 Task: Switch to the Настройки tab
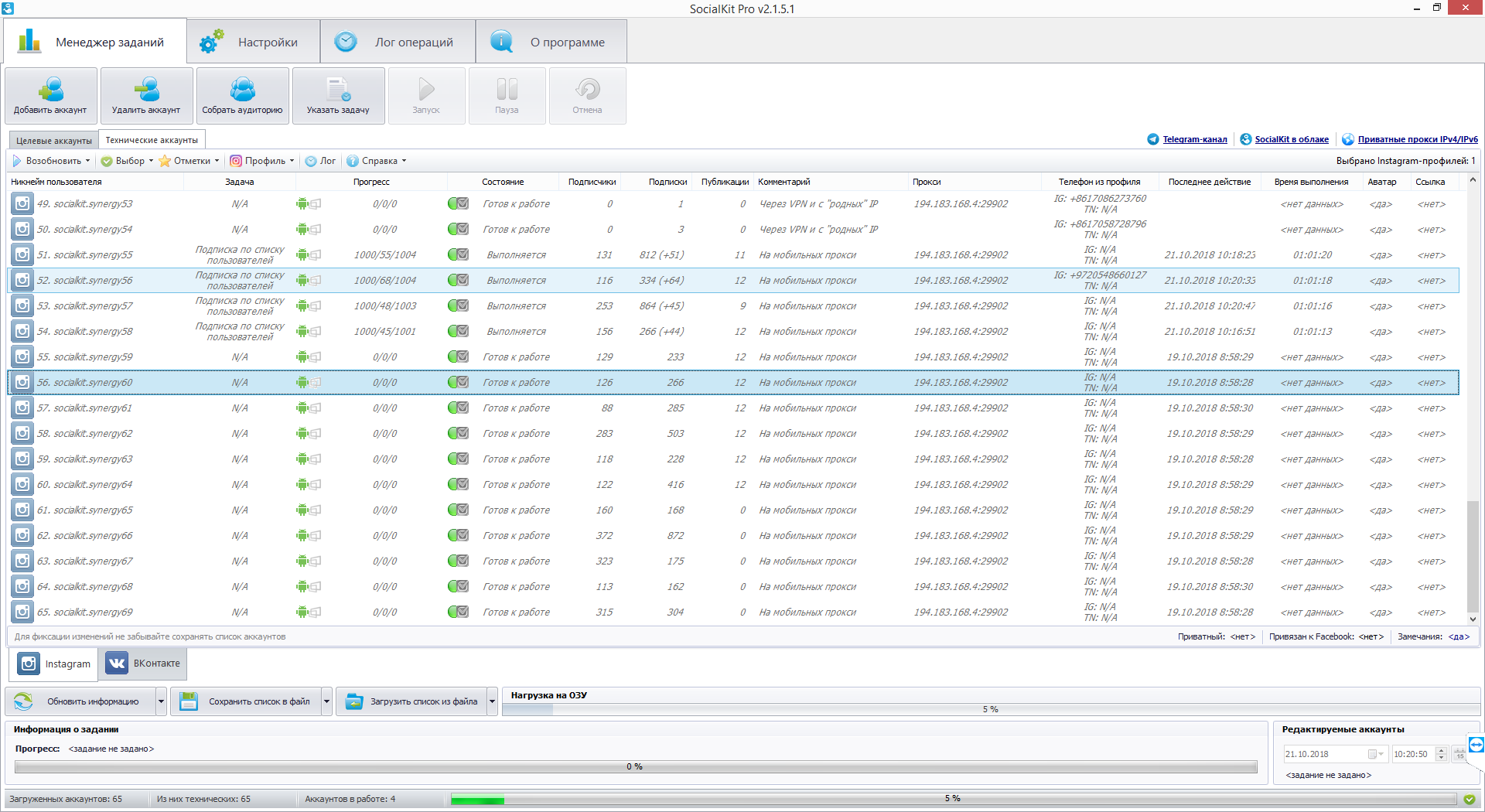click(253, 42)
